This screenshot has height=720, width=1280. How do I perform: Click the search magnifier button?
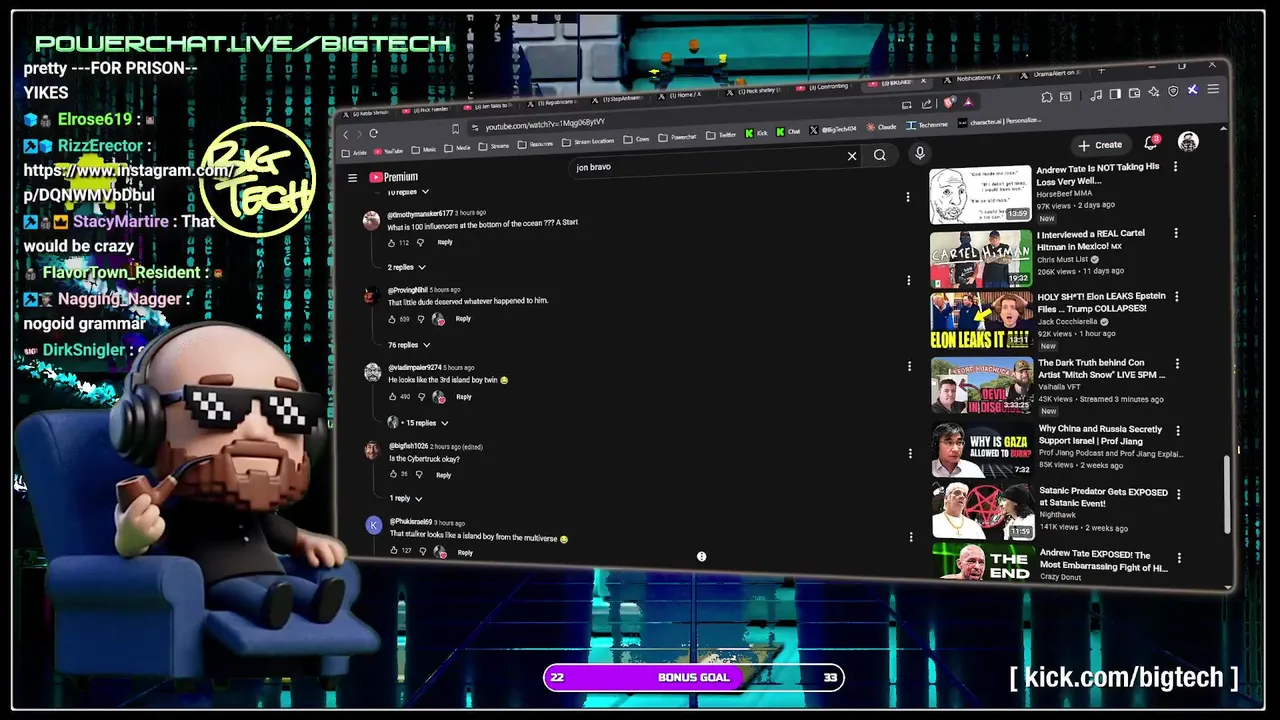880,155
